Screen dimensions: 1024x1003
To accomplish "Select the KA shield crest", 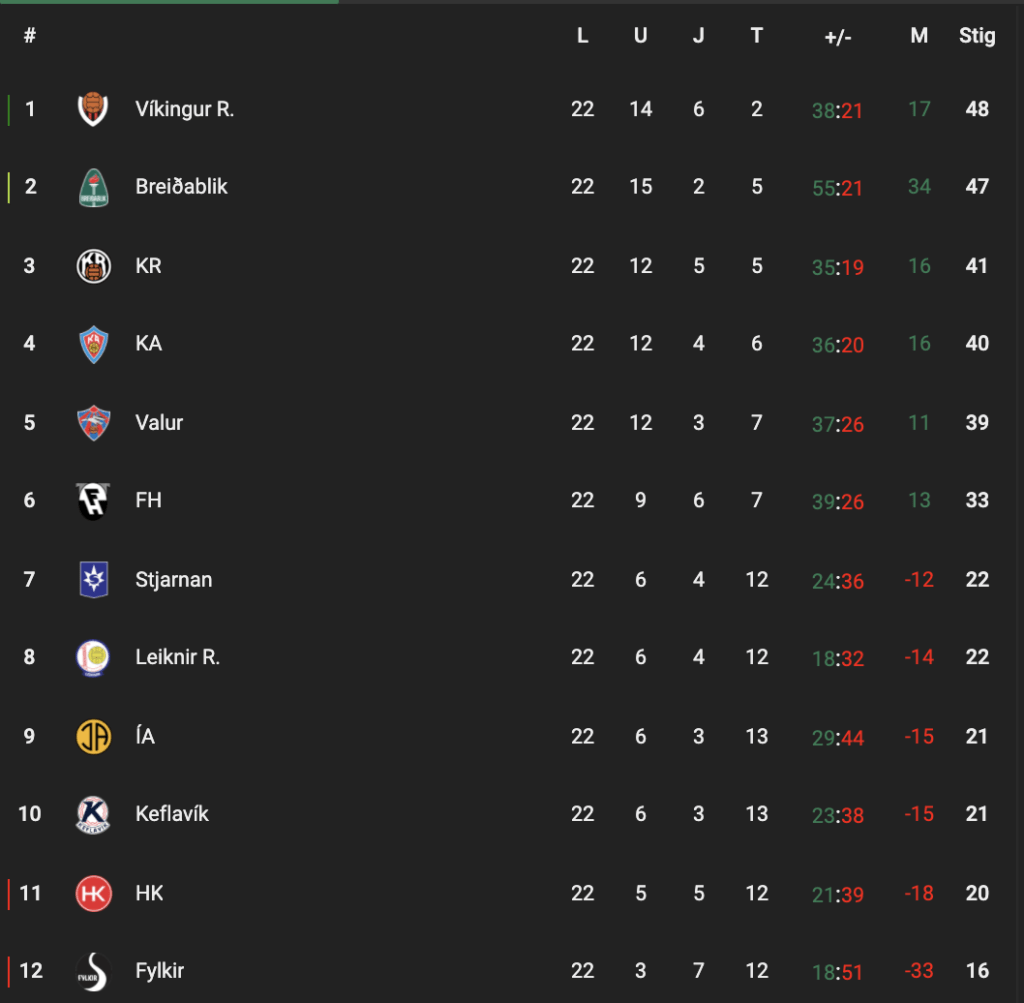I will point(93,344).
